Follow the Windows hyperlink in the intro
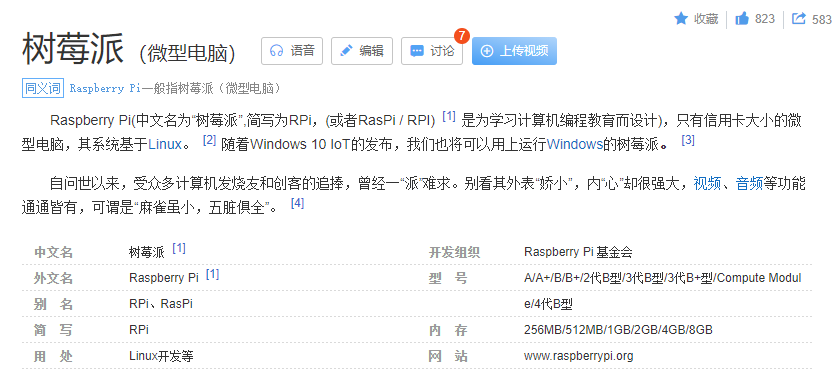This screenshot has height=376, width=839. click(575, 144)
